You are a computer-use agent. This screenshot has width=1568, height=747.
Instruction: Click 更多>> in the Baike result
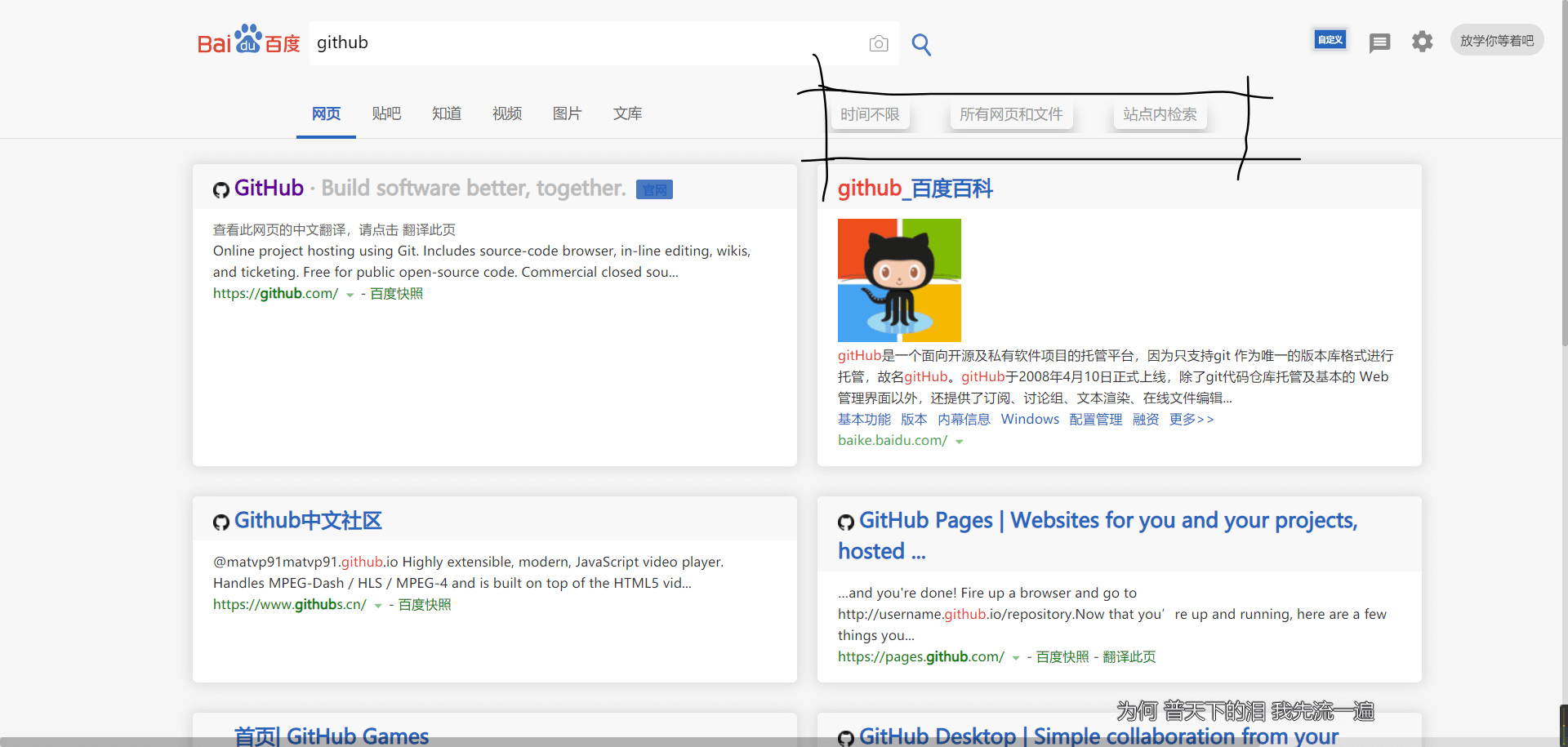(1192, 420)
